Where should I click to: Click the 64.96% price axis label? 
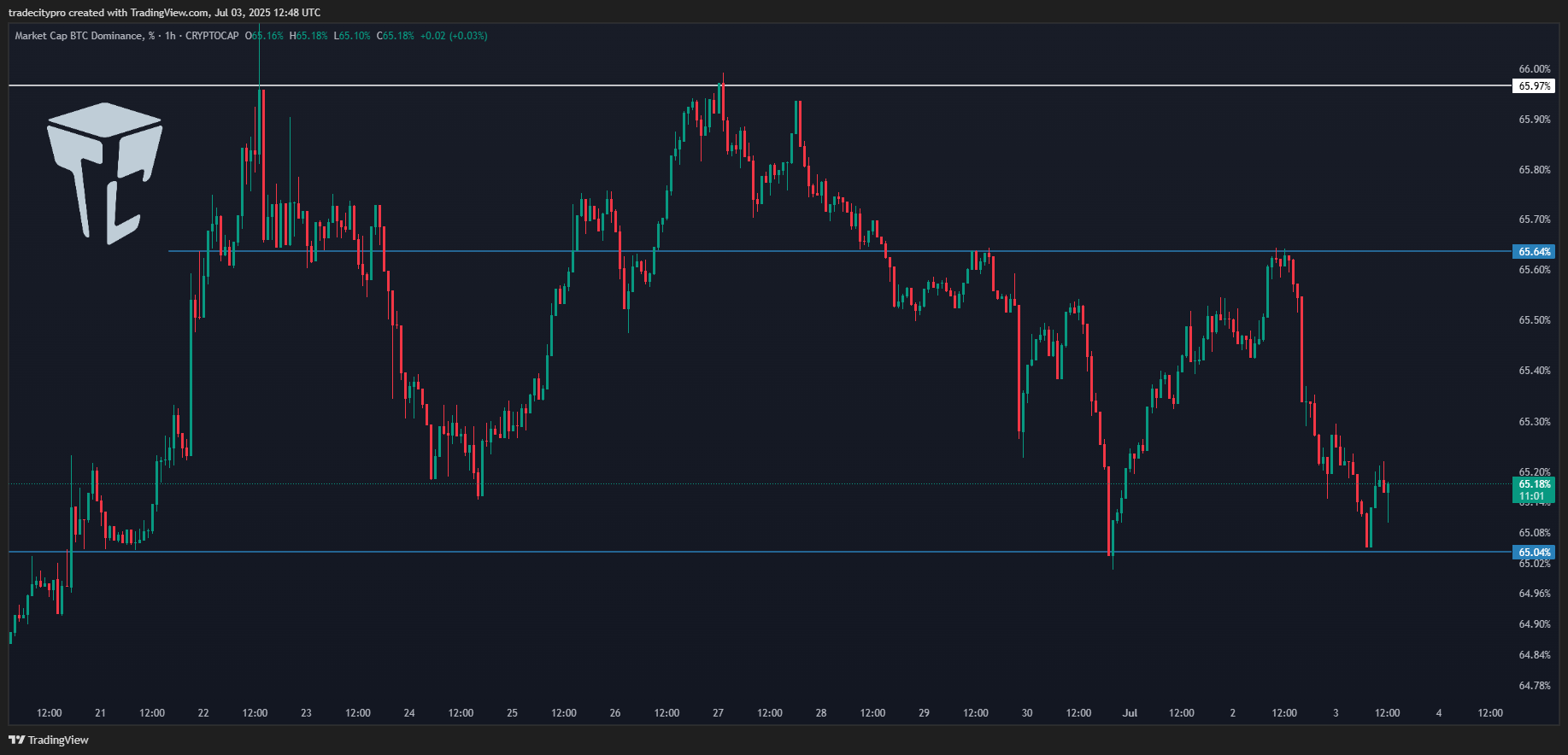click(1535, 594)
